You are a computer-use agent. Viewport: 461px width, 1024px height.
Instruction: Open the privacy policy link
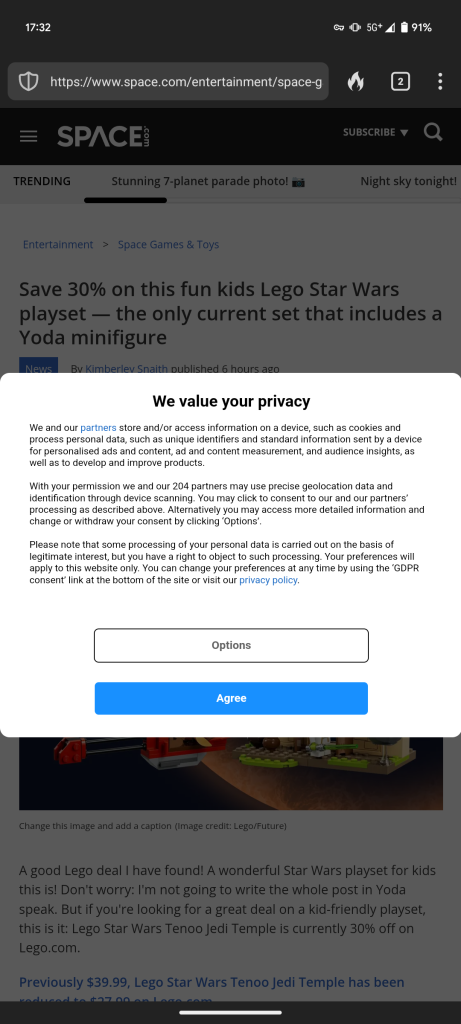[268, 580]
